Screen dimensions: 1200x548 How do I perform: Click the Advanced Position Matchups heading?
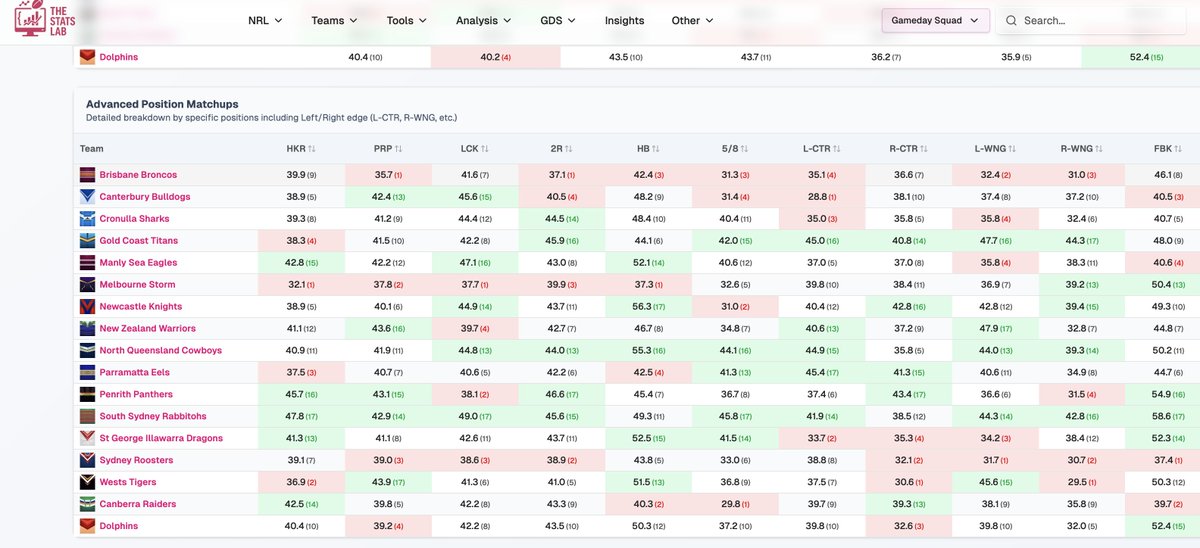[162, 104]
